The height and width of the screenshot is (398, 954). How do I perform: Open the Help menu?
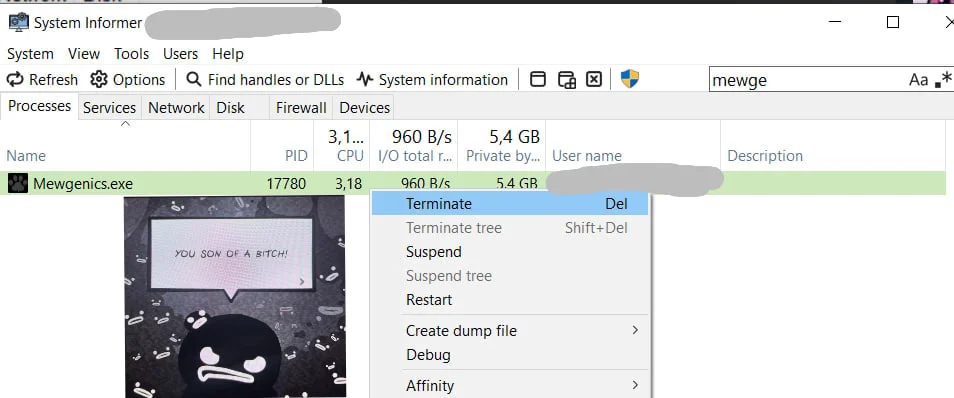228,54
